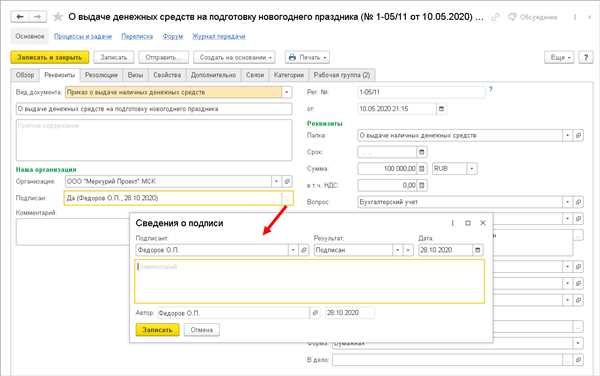Expand the Вопрос dropdown arrow
The height and width of the screenshot is (376, 600).
tap(568, 202)
